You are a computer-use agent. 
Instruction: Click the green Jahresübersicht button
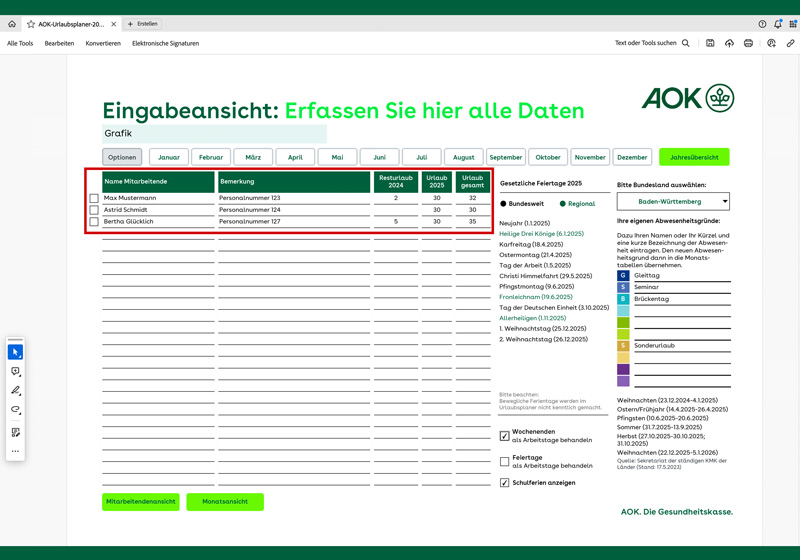pyautogui.click(x=694, y=157)
